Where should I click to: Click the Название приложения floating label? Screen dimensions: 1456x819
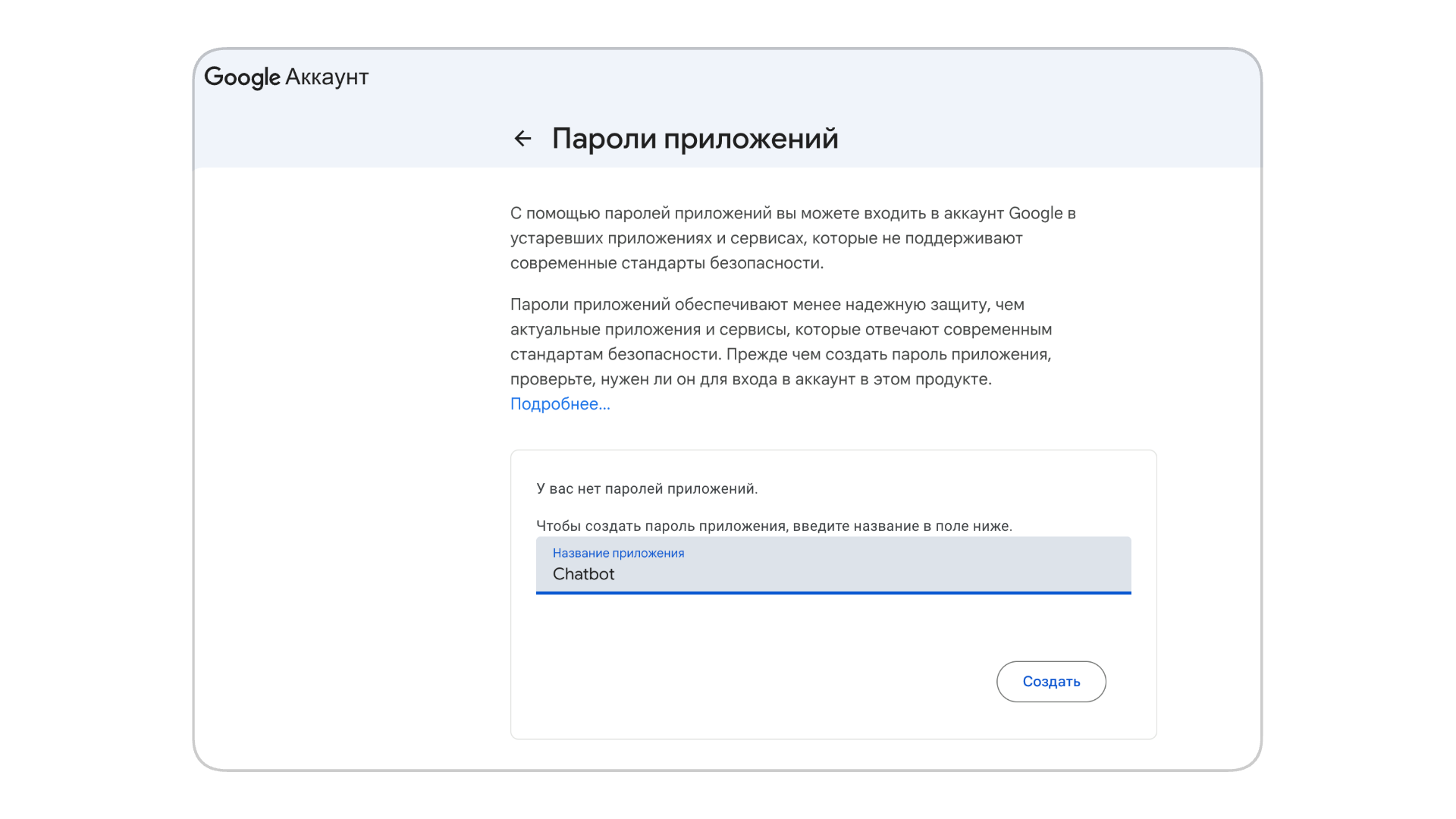coord(618,554)
